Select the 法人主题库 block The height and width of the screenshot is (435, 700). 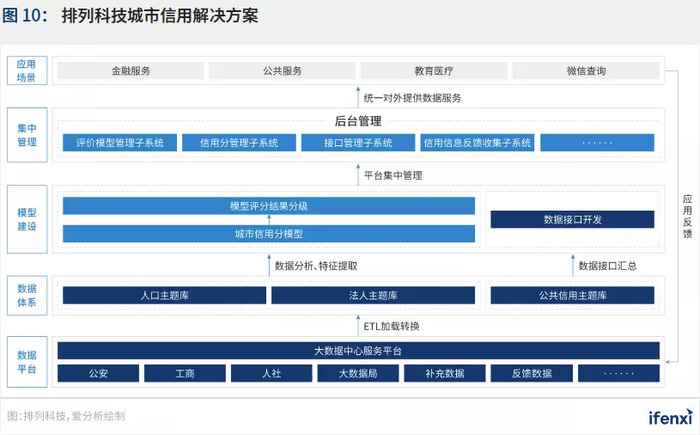(373, 295)
